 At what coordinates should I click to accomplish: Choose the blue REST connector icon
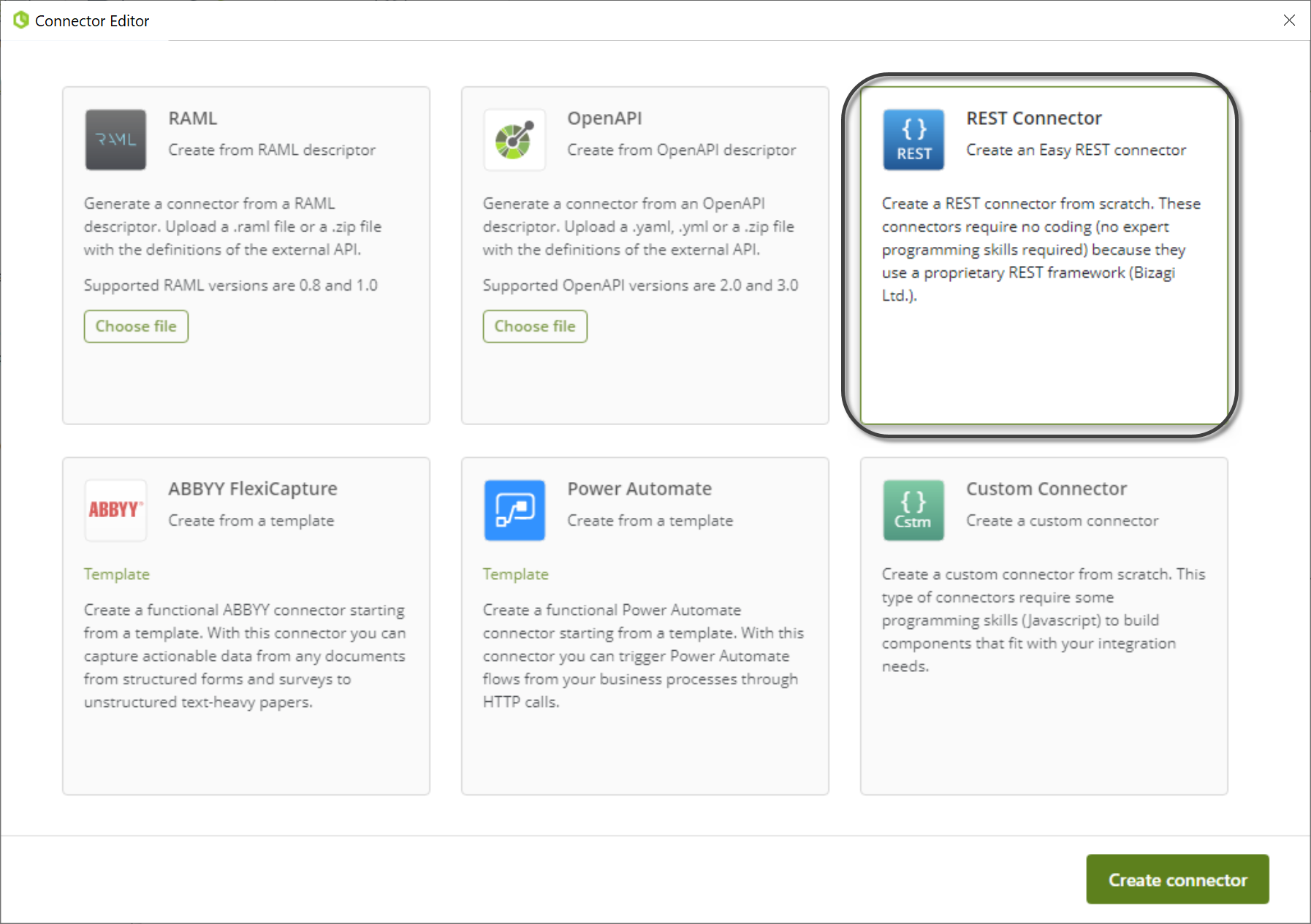coord(913,140)
